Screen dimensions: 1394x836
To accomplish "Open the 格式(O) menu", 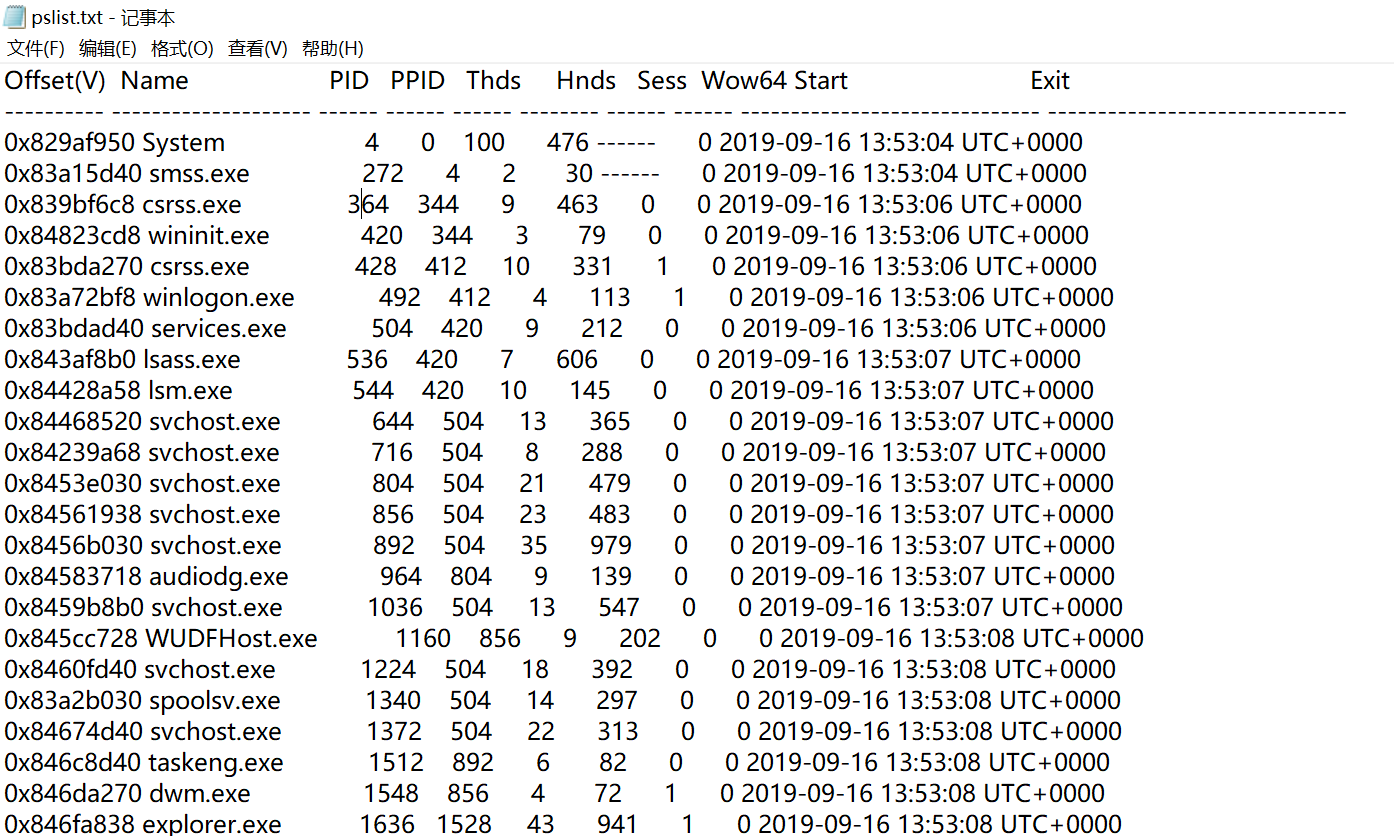I will (x=181, y=48).
